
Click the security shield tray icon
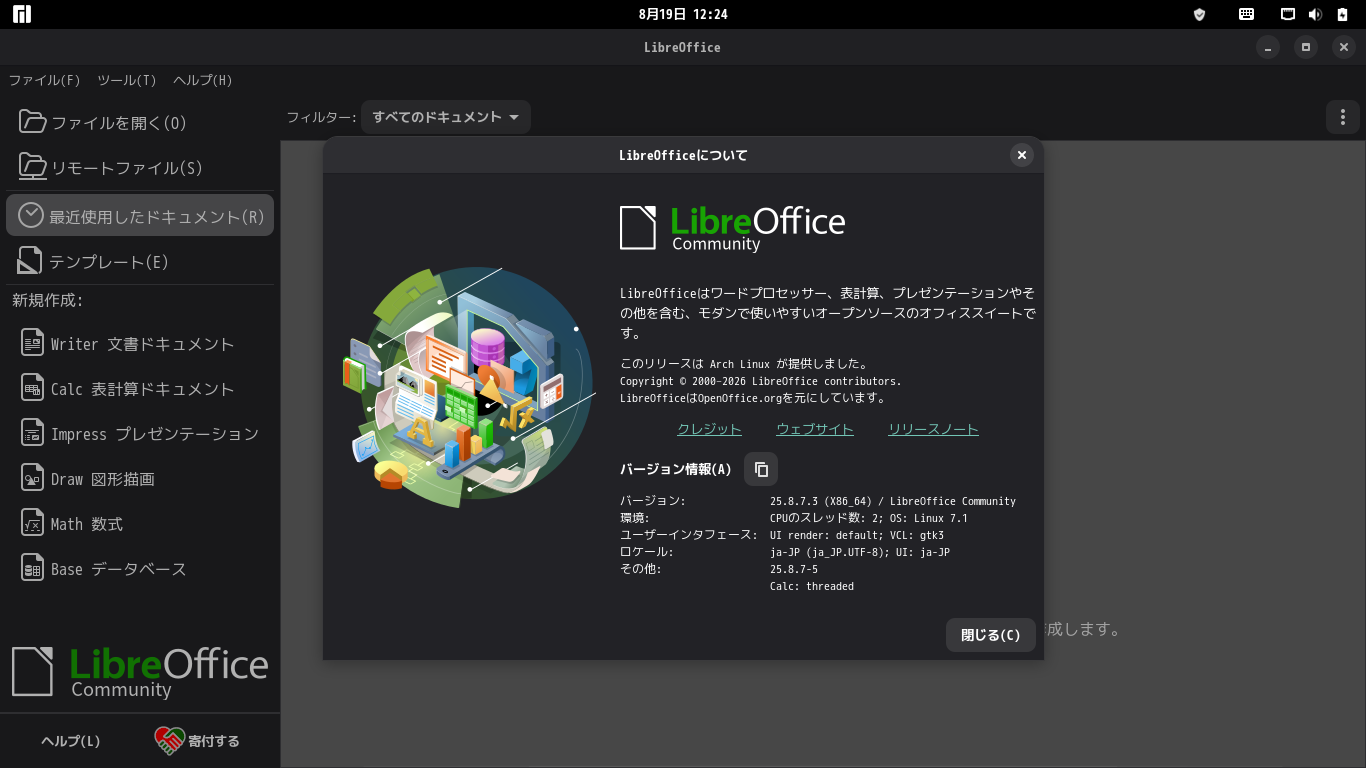1200,14
